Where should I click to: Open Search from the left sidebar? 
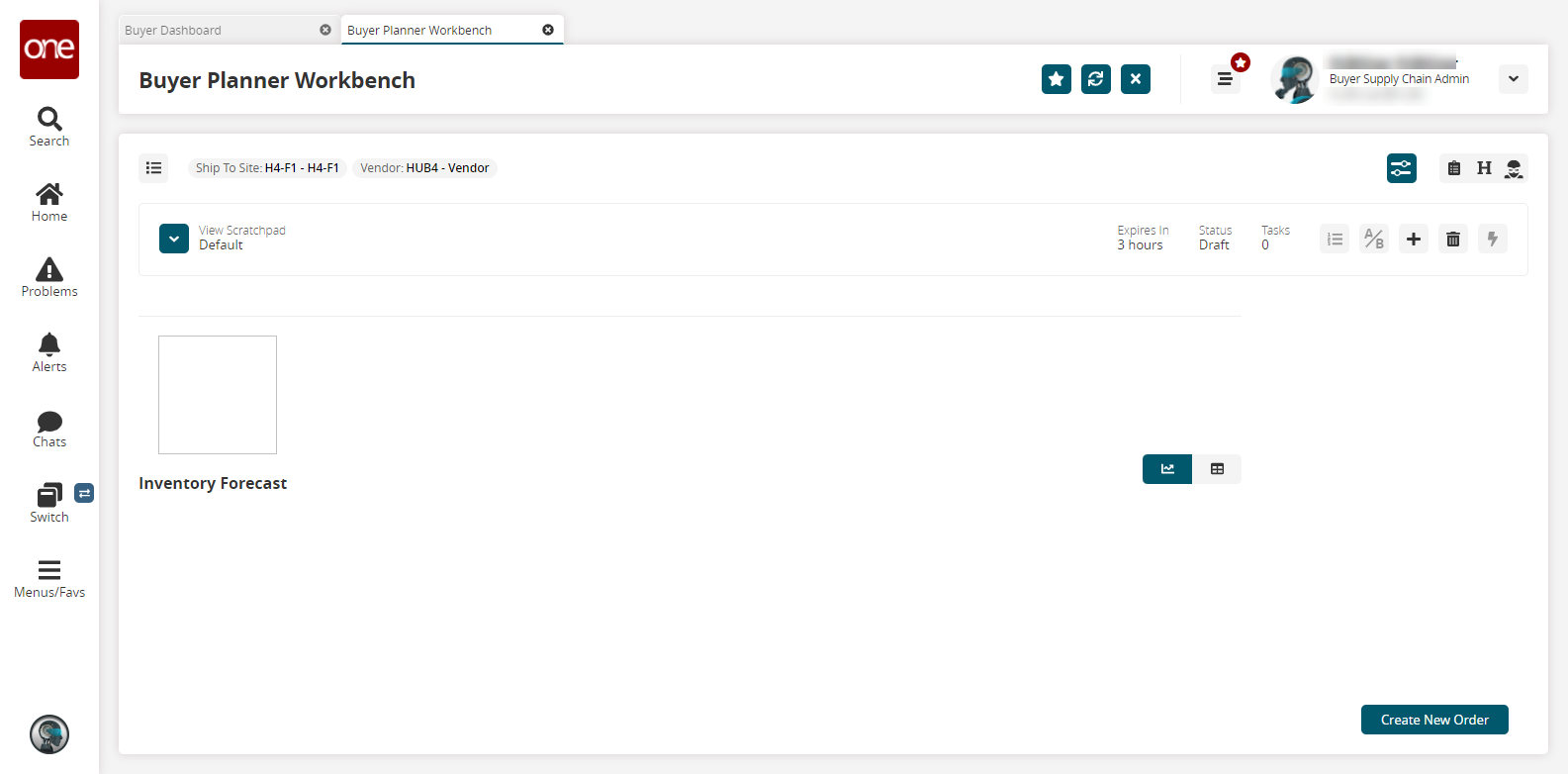[49, 128]
